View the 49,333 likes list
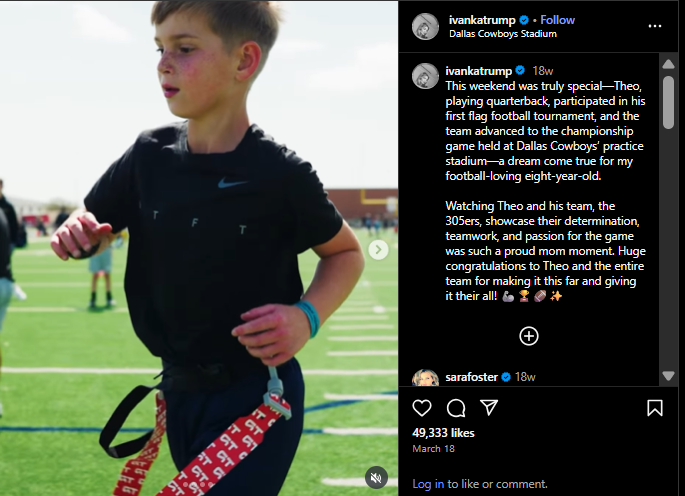Viewport: 685px width, 496px height. [443, 433]
